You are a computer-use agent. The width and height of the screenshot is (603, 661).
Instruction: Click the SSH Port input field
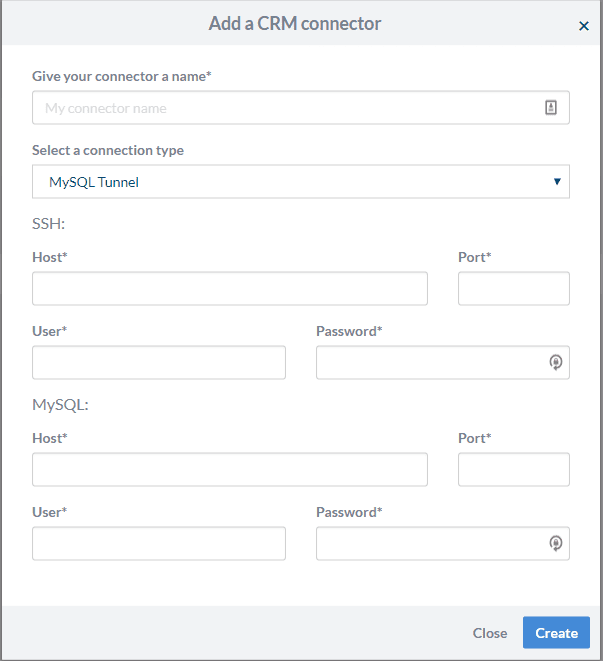pos(514,288)
